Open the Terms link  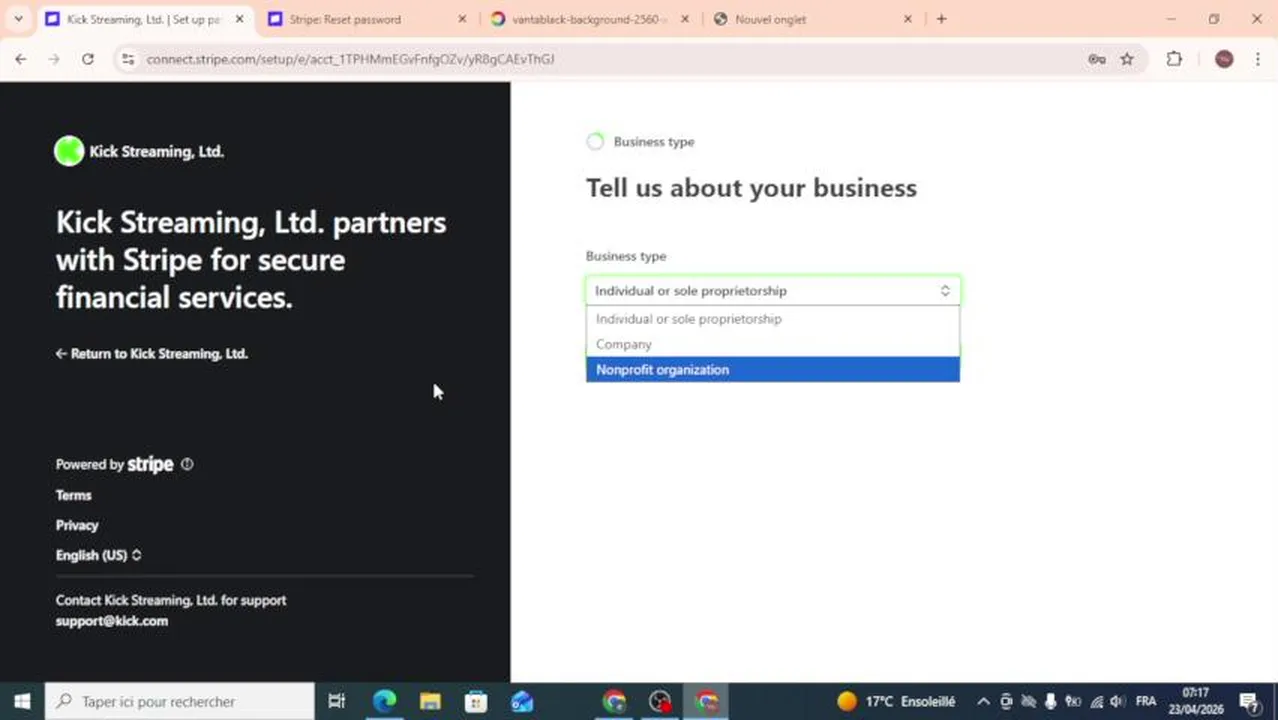pyautogui.click(x=74, y=495)
